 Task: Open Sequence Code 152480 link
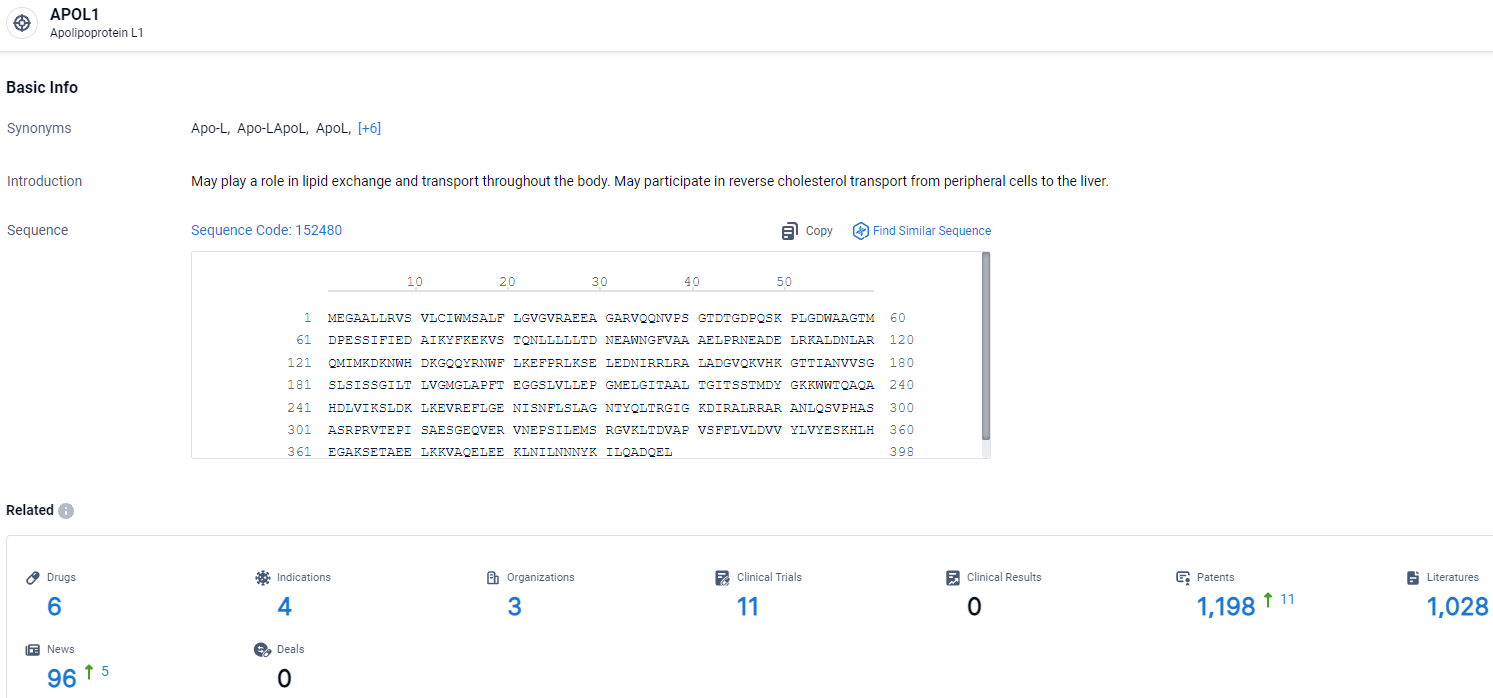(266, 230)
